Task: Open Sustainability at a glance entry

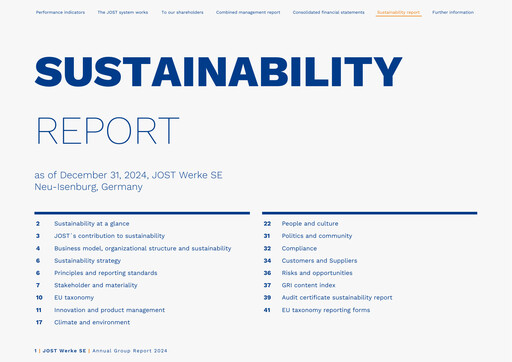Action: pos(92,224)
